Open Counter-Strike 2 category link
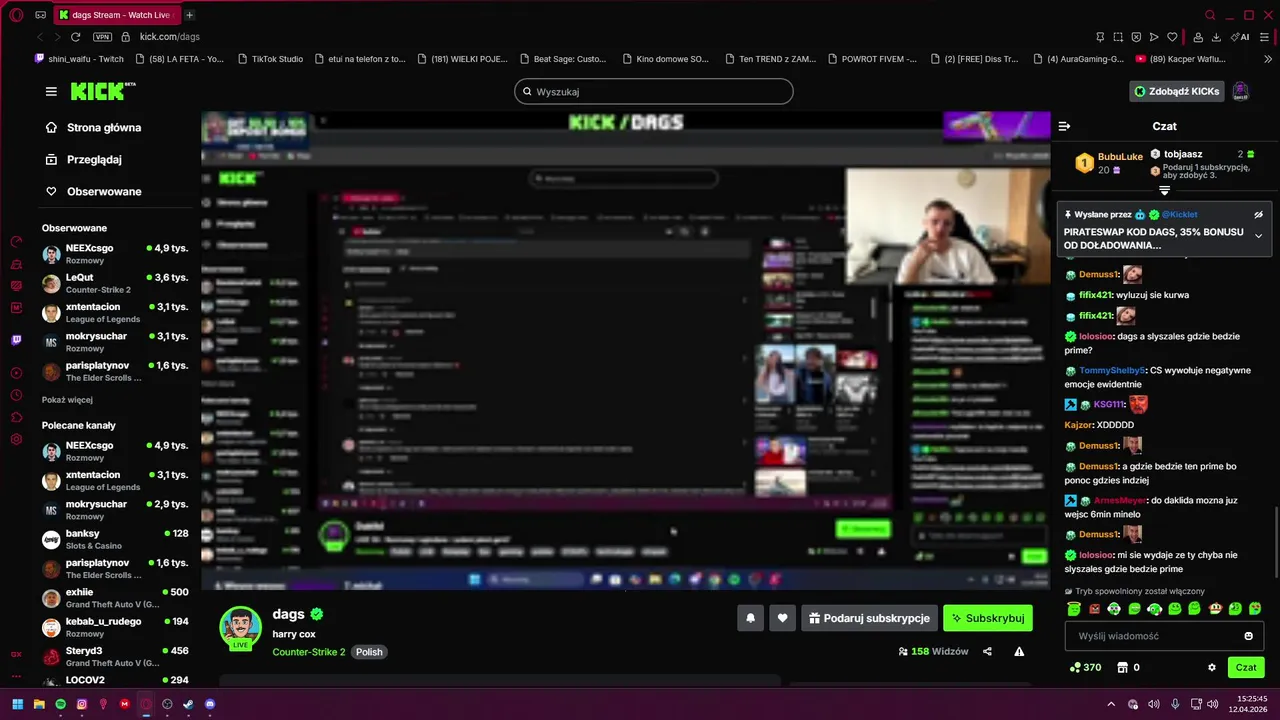1280x720 pixels. 308,652
